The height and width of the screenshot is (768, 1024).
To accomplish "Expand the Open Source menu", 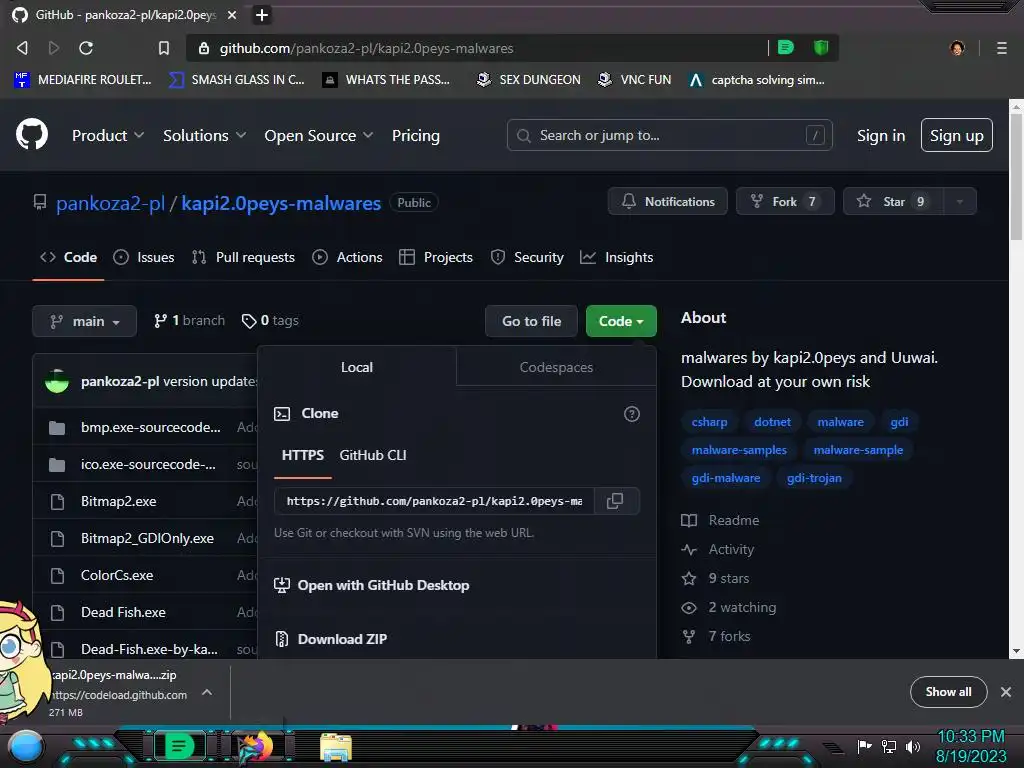I will [x=319, y=135].
